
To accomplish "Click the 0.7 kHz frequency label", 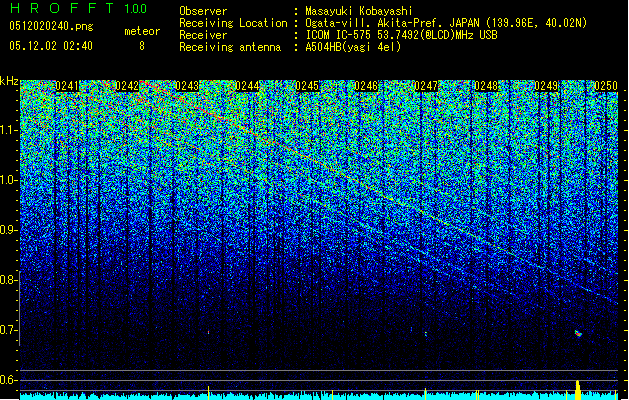I will pos(9,330).
